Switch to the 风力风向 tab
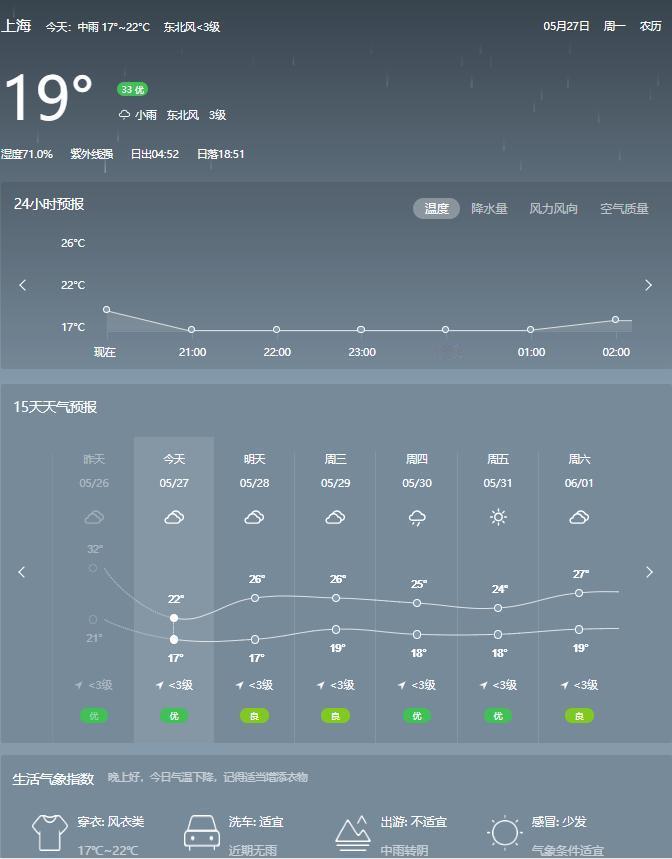672x859 pixels. tap(553, 209)
